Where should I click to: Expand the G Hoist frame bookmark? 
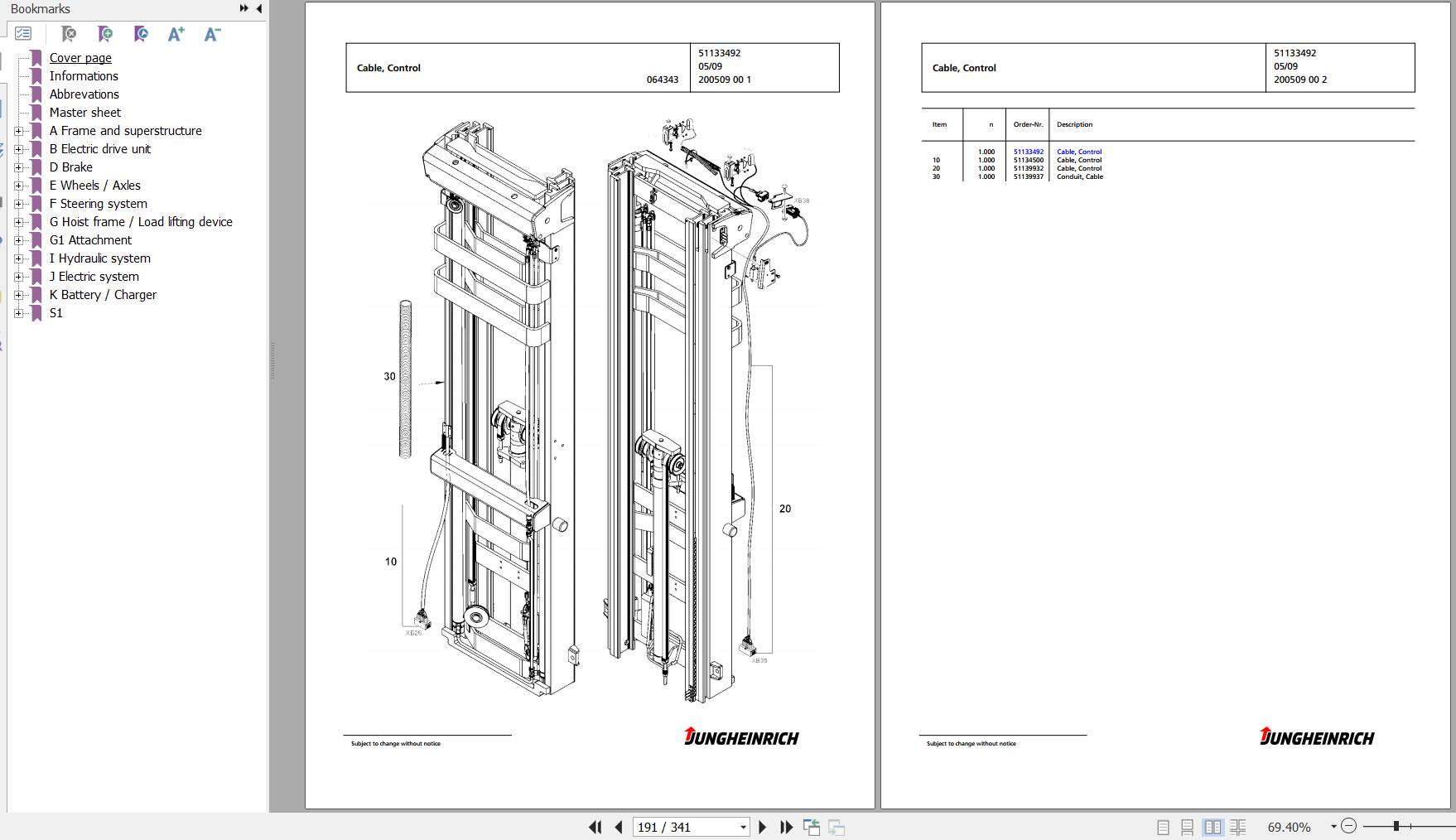19,222
